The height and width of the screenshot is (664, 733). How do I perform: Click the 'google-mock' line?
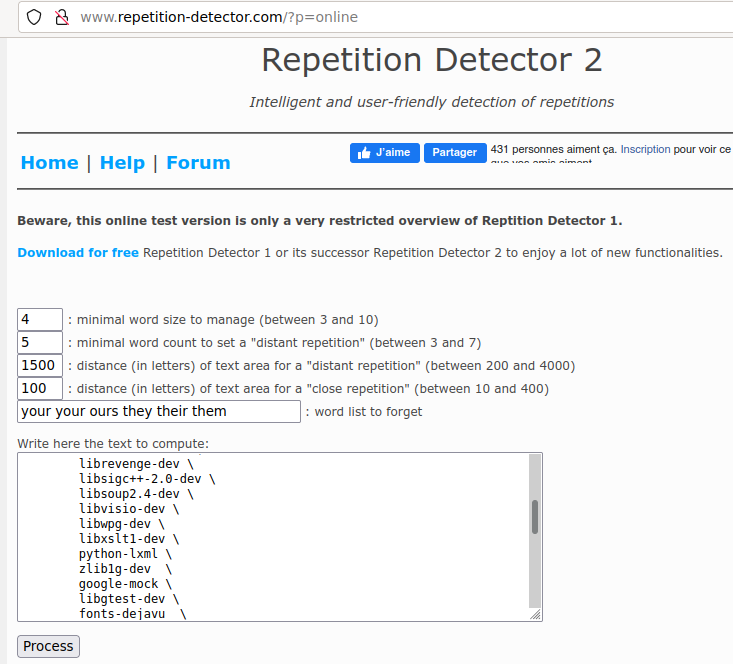tap(125, 584)
